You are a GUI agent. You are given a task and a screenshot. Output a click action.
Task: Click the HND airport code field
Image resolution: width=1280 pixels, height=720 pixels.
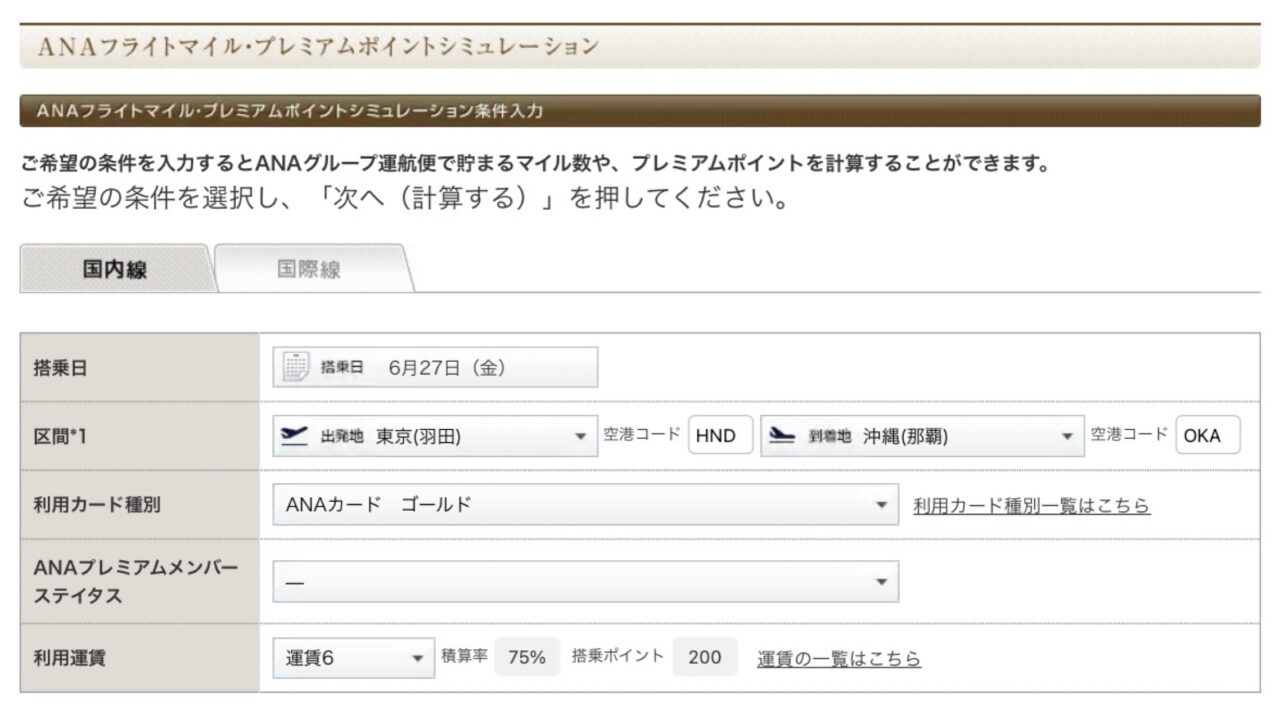720,436
